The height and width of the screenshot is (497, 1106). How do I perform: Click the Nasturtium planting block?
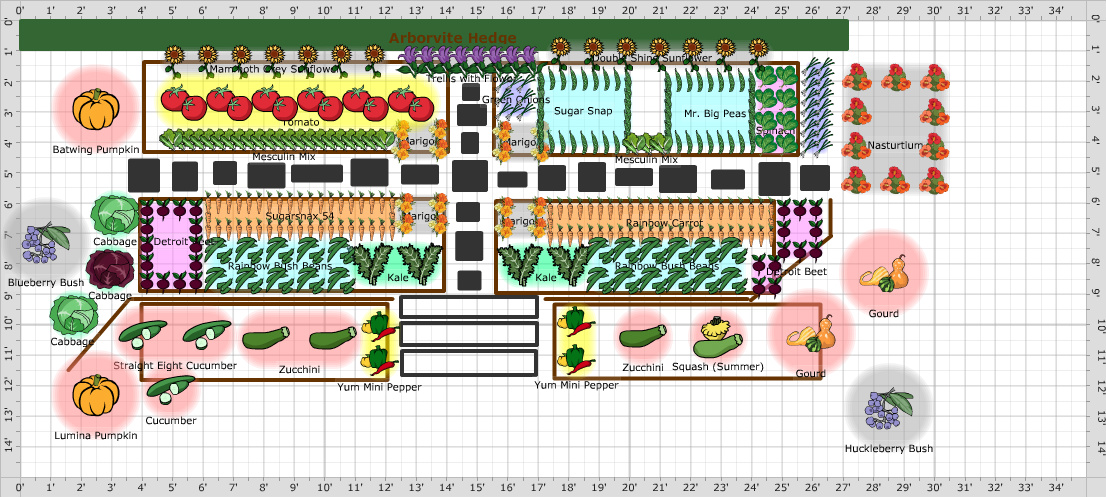click(894, 128)
